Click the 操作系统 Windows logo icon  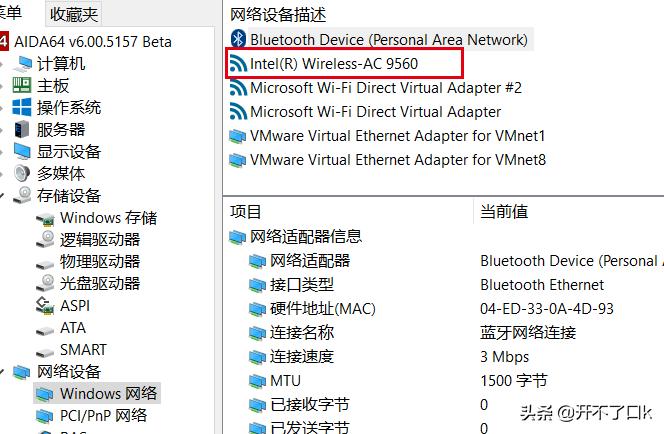(22, 108)
